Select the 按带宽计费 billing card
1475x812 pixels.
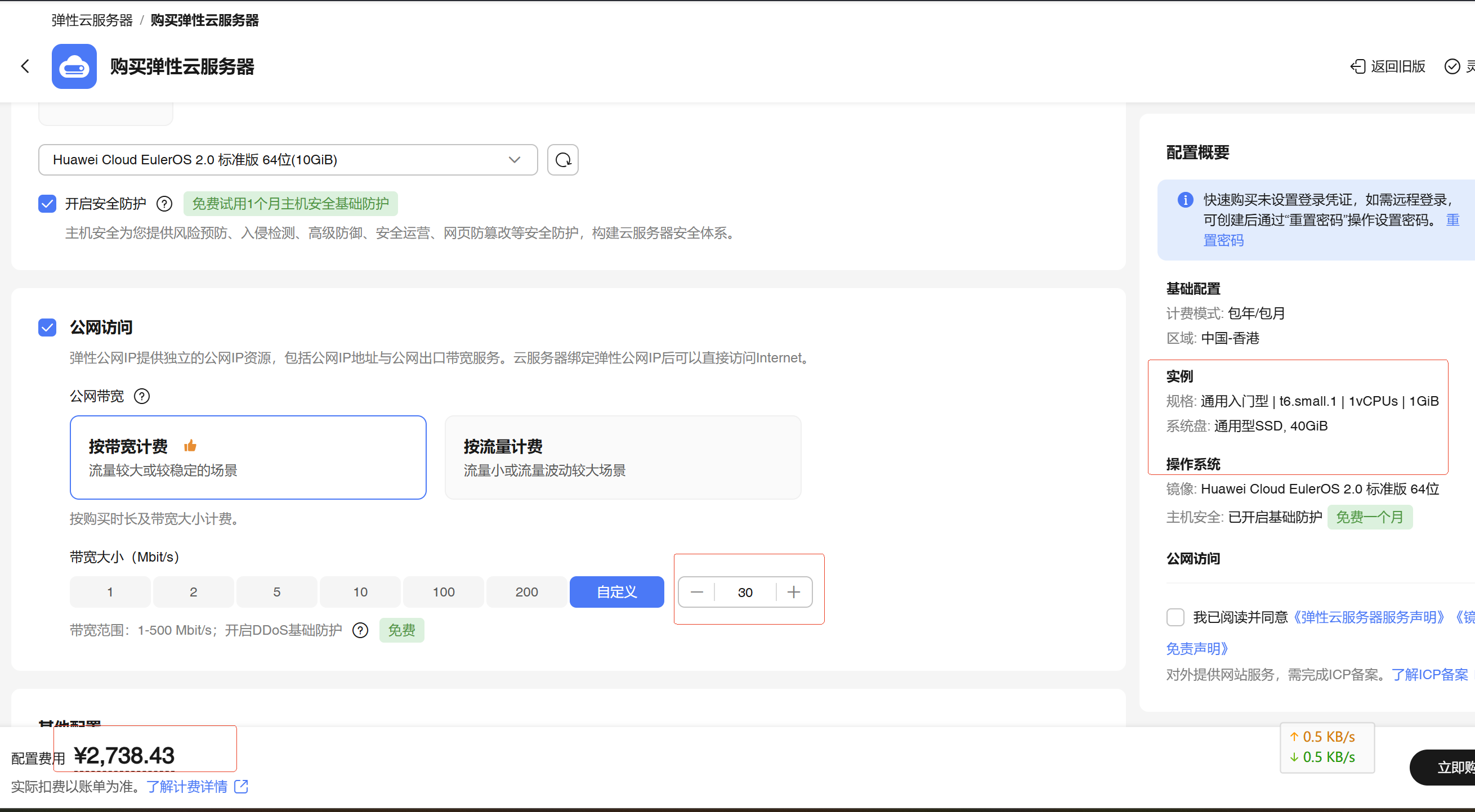[x=248, y=457]
